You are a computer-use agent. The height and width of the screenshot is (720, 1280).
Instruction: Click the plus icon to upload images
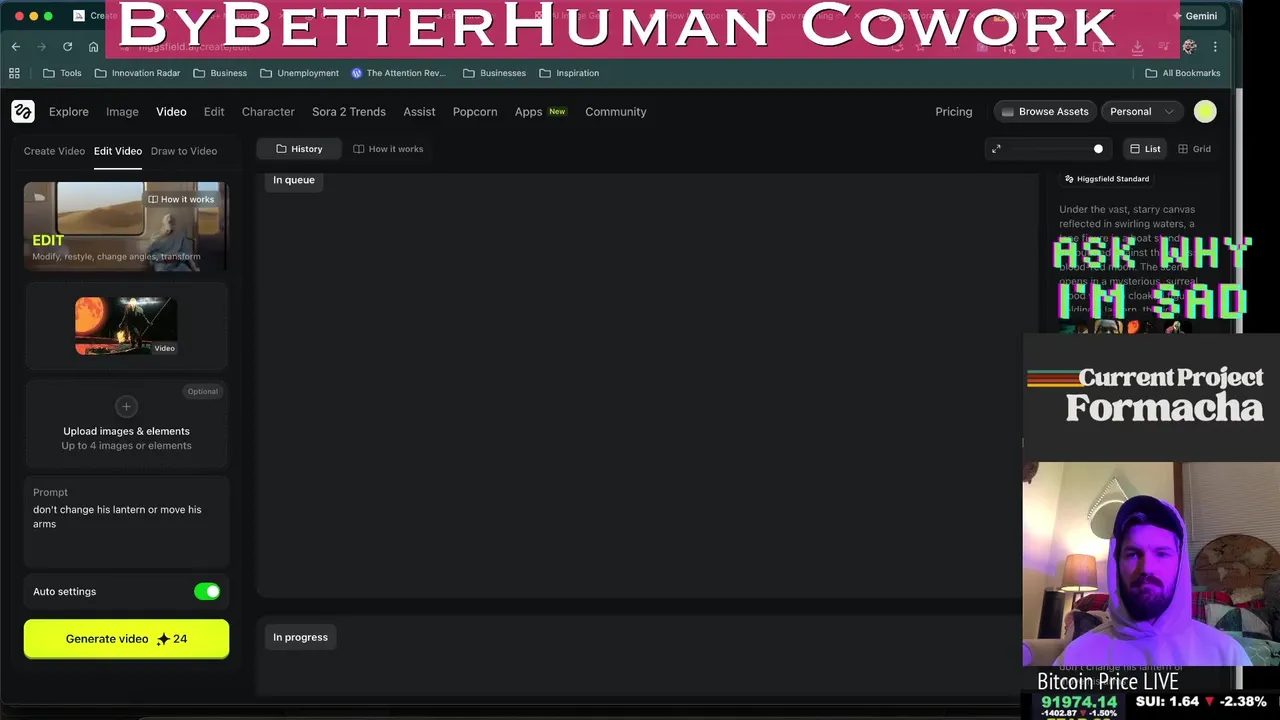click(126, 406)
